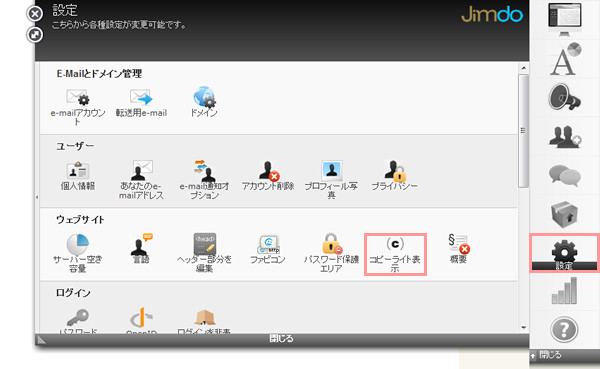Click the expand arrows icon below X
The height and width of the screenshot is (369, 600).
click(x=35, y=35)
